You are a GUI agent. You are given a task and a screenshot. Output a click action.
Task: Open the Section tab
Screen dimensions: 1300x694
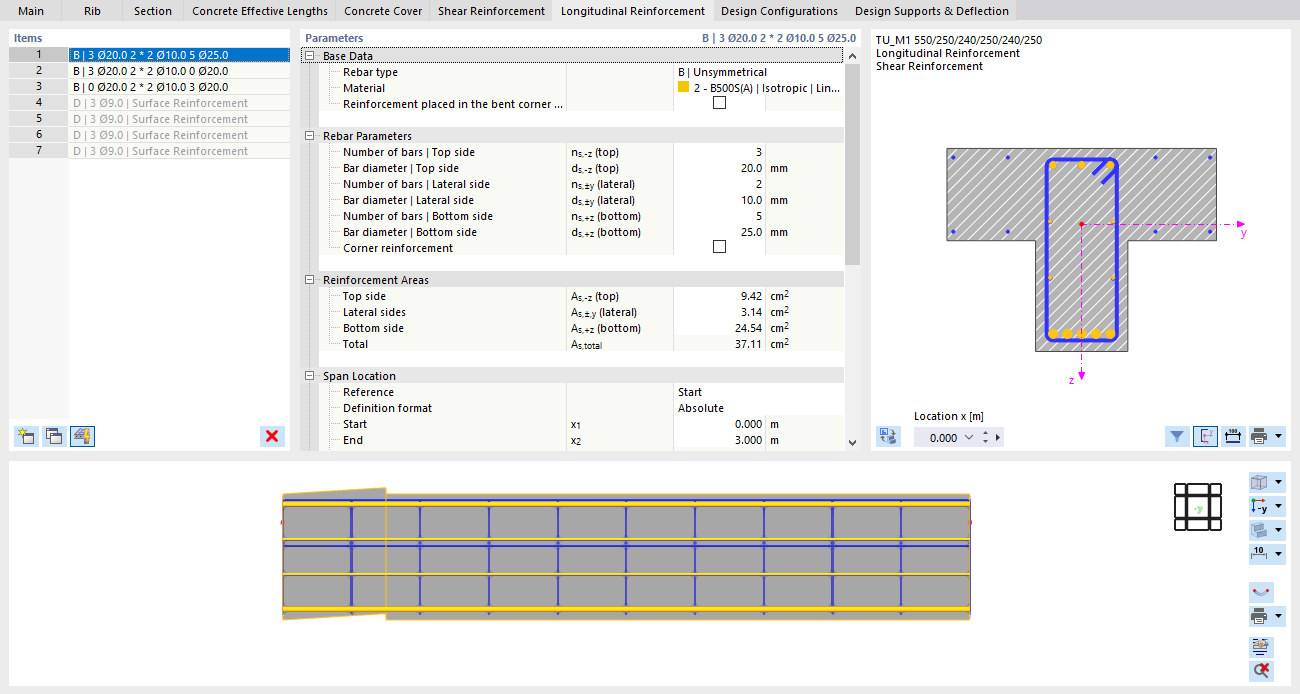click(153, 11)
